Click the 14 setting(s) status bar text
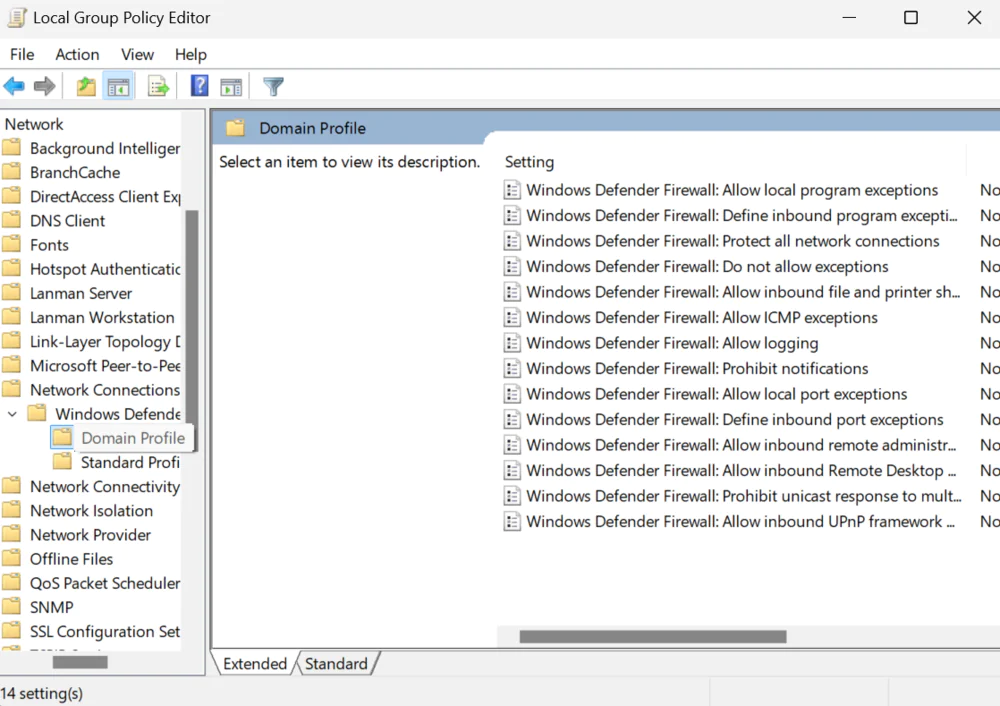 (41, 693)
